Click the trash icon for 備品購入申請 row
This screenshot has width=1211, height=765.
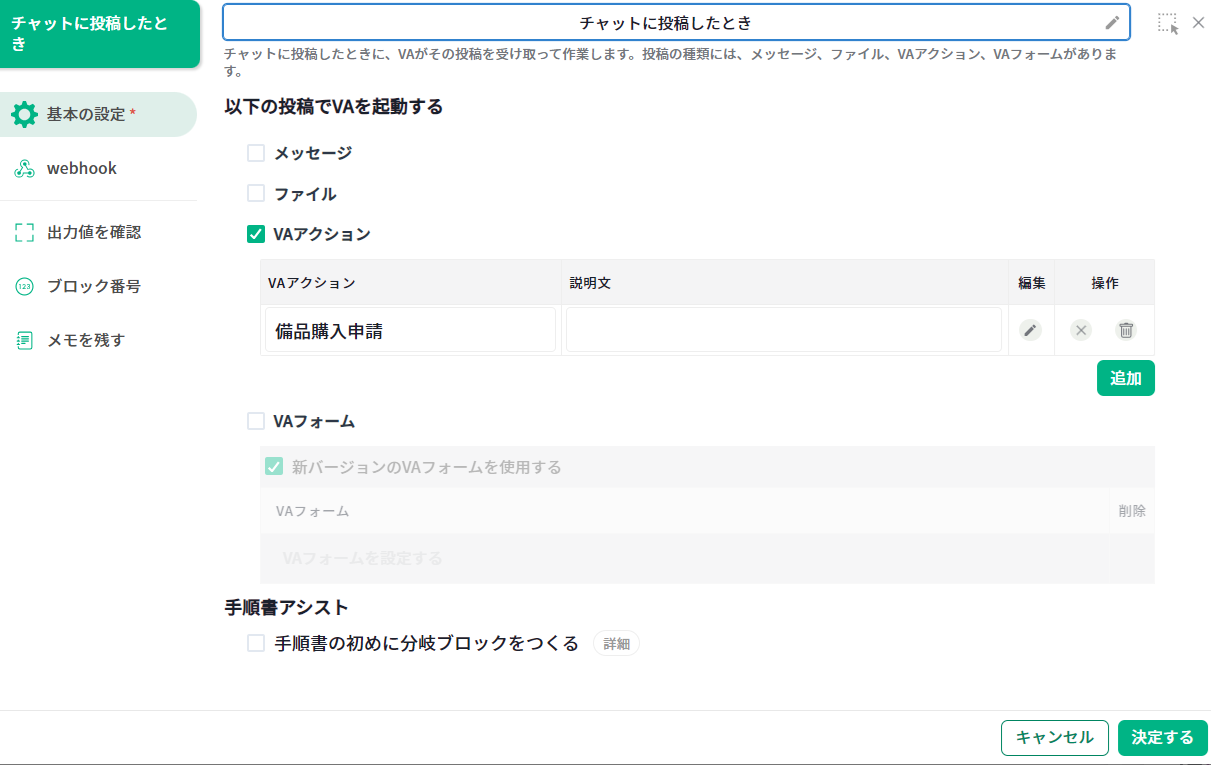point(1126,330)
